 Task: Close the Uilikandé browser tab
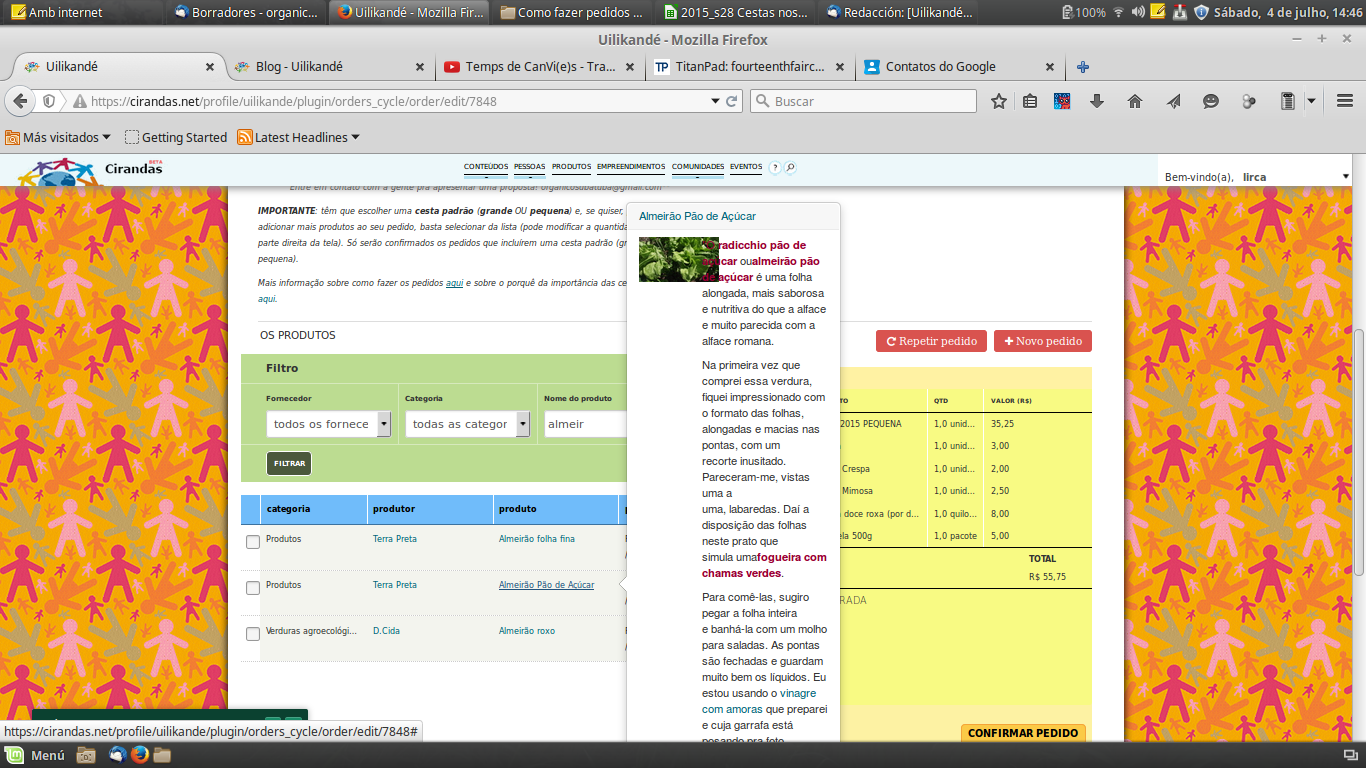(210, 67)
